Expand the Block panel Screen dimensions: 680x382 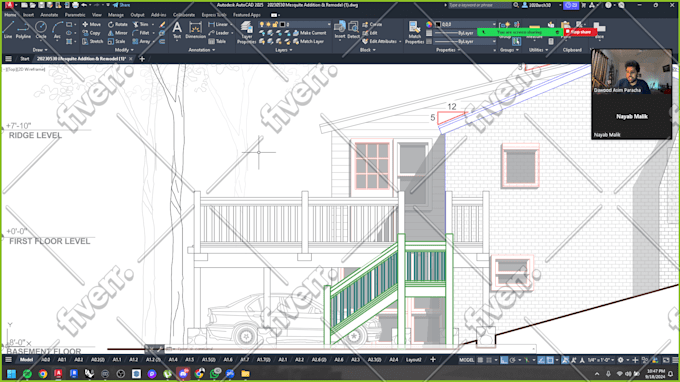367,50
